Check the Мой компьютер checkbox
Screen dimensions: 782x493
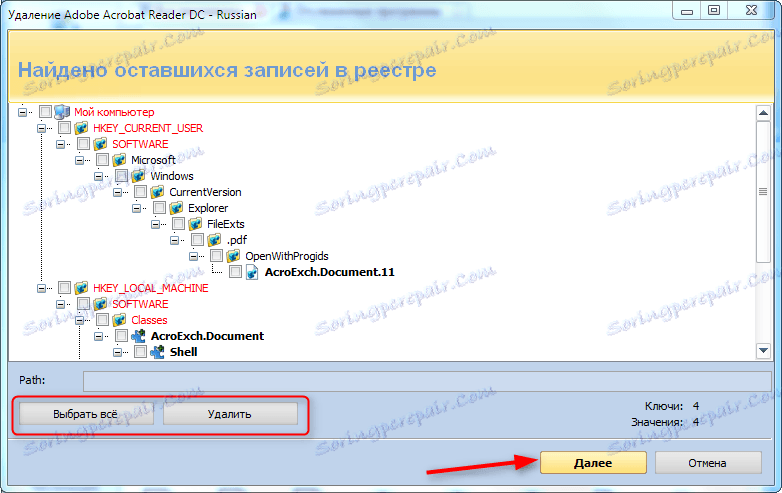click(x=45, y=112)
